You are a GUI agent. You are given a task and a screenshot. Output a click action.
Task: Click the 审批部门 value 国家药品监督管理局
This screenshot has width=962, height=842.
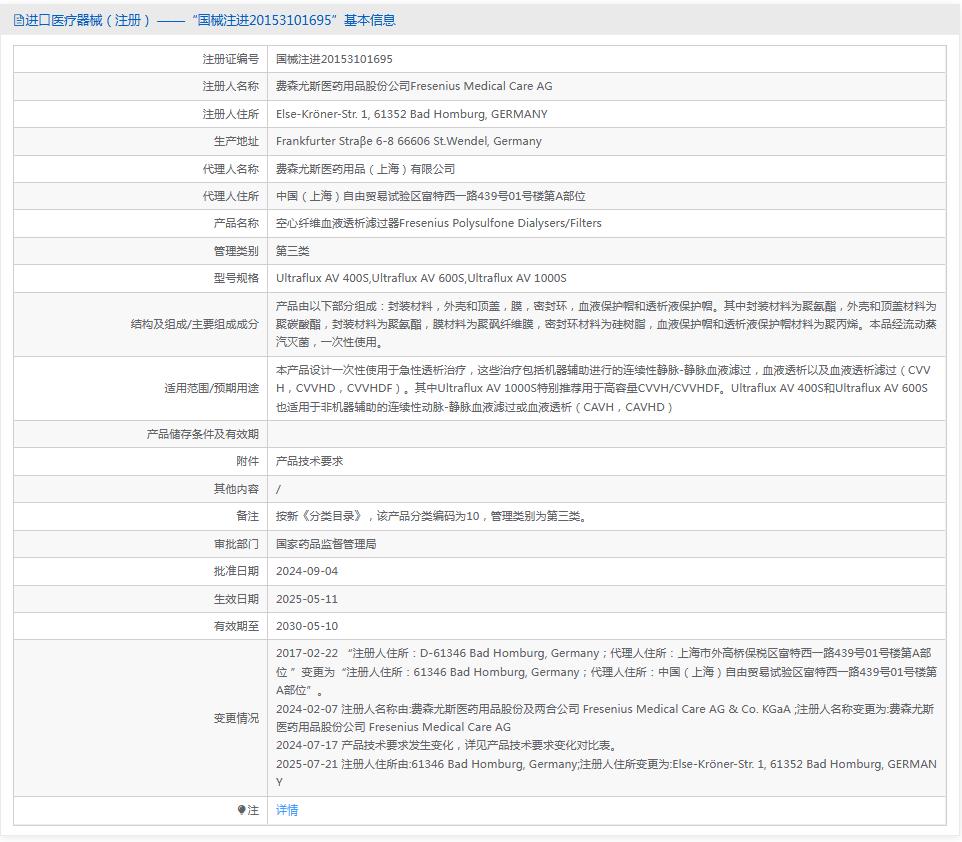[331, 543]
